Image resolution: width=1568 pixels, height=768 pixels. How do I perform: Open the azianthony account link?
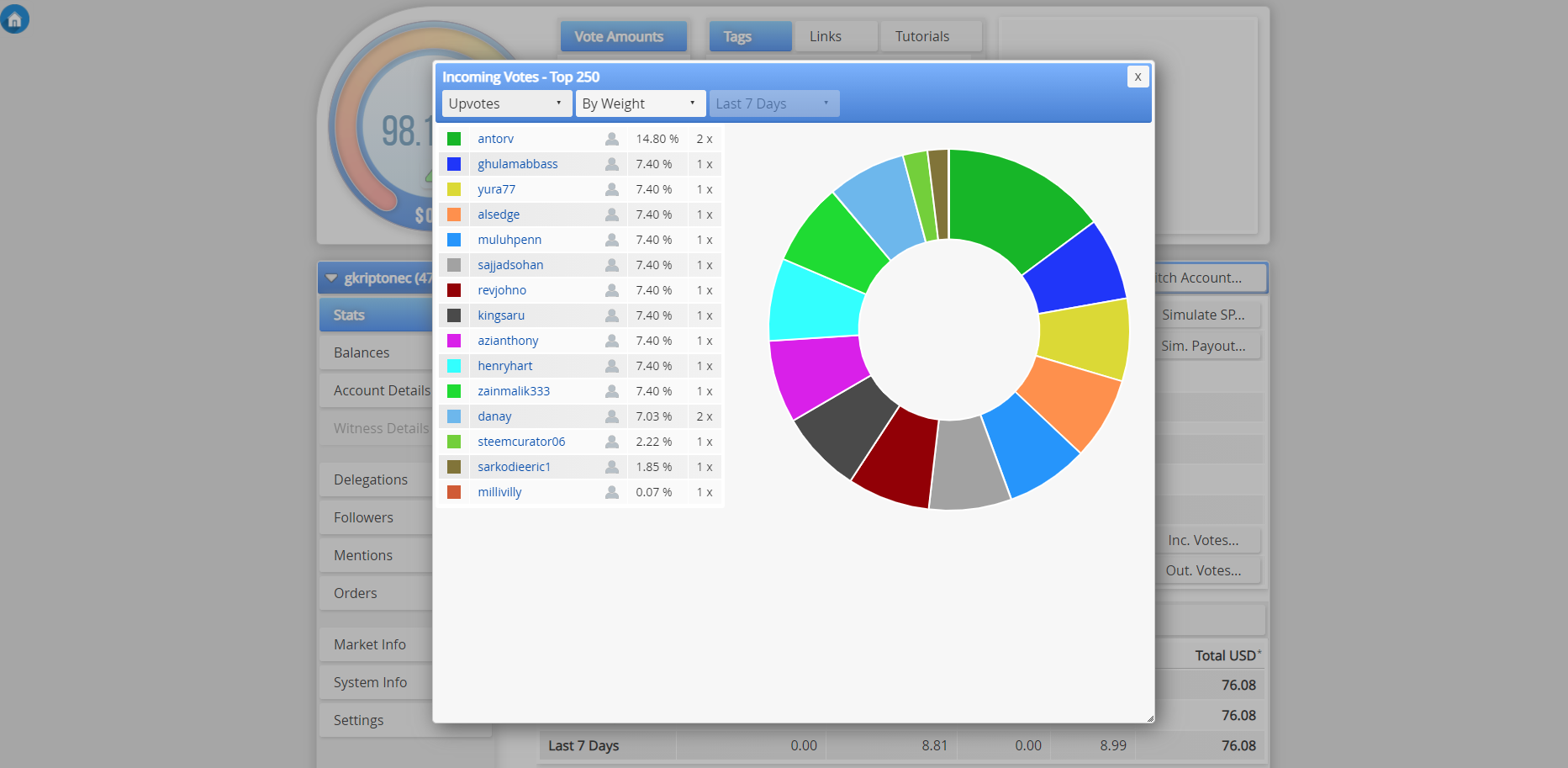click(508, 341)
